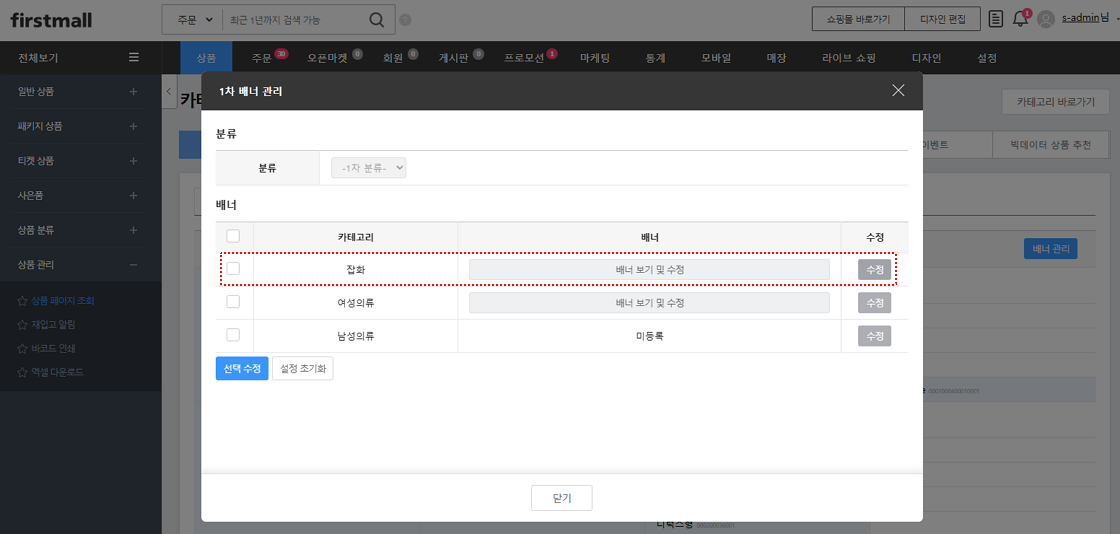Open 재입고 알림 sidebar link
This screenshot has width=1120, height=534.
(53, 325)
